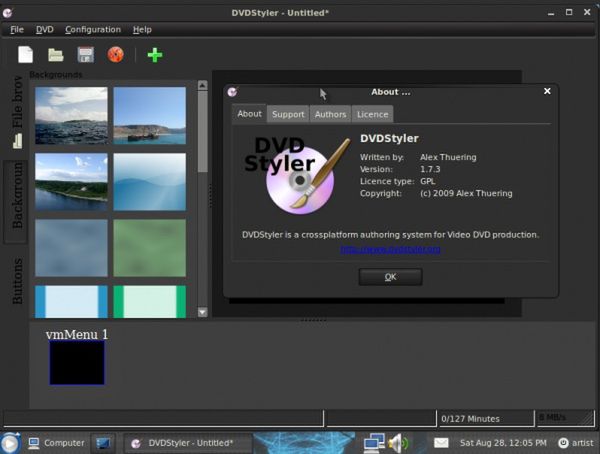Viewport: 600px width, 454px height.
Task: Switch to the Licence tab
Action: tap(372, 114)
